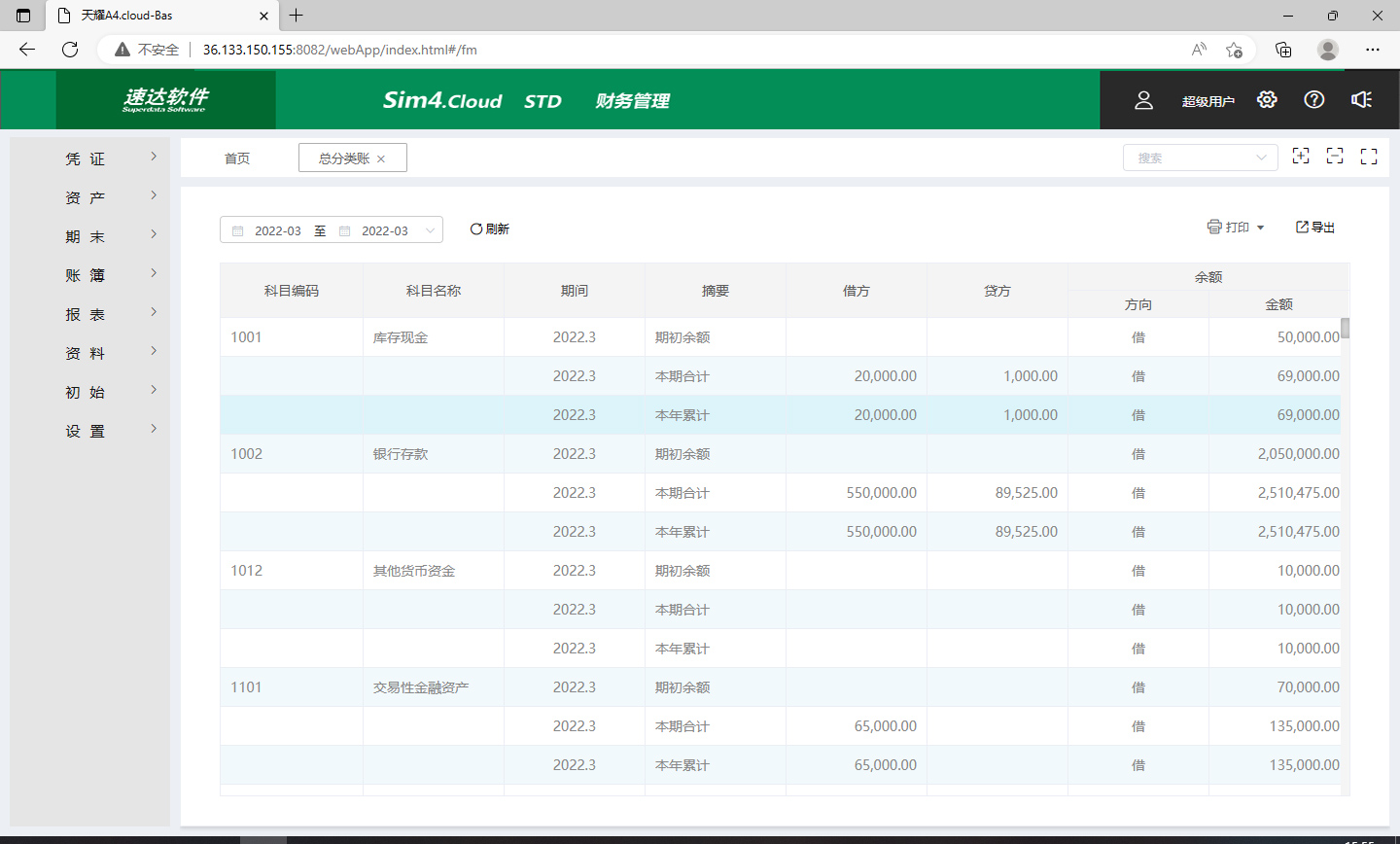Click the browser favorites star icon
This screenshot has width=1400, height=844.
[1234, 50]
